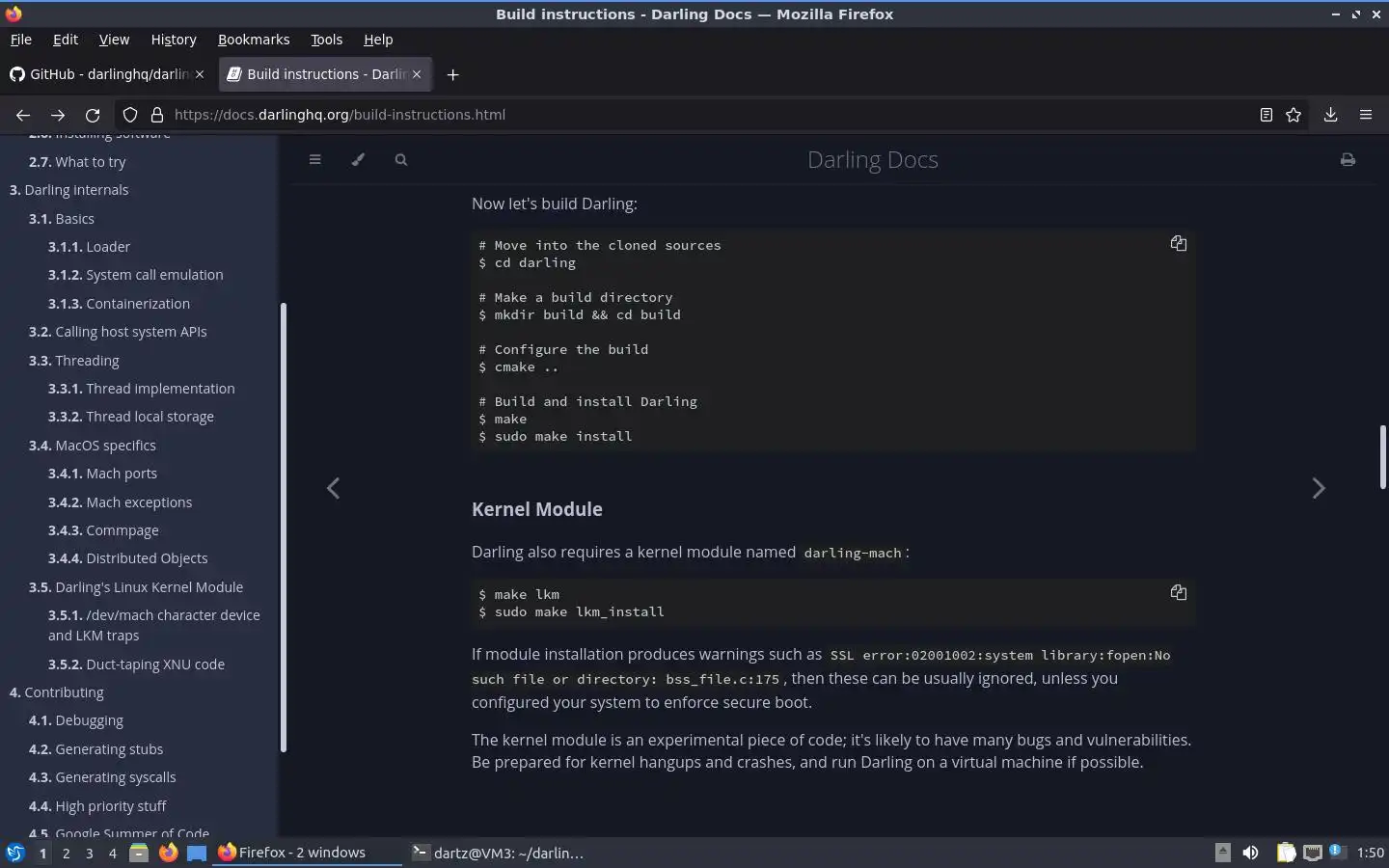Click the removable media tray icon
Image resolution: width=1389 pixels, height=868 pixels.
click(1222, 853)
